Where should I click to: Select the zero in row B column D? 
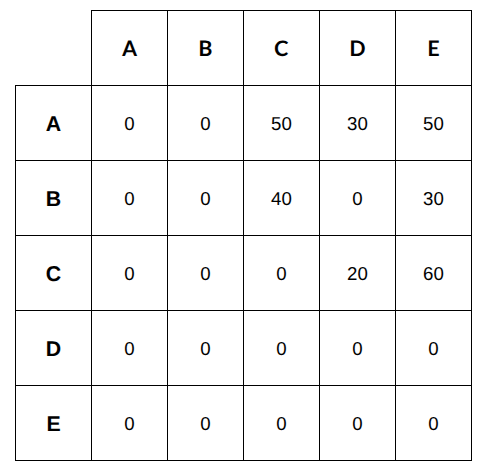357,198
